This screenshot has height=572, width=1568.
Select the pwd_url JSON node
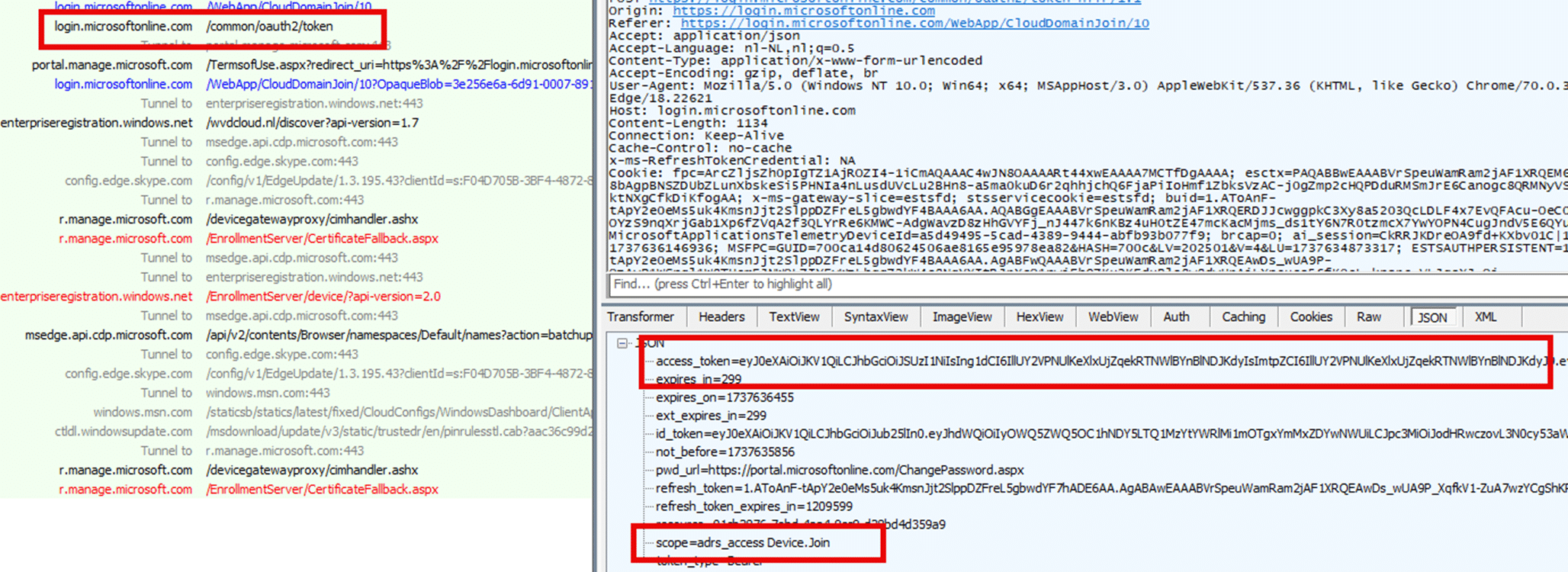(840, 470)
